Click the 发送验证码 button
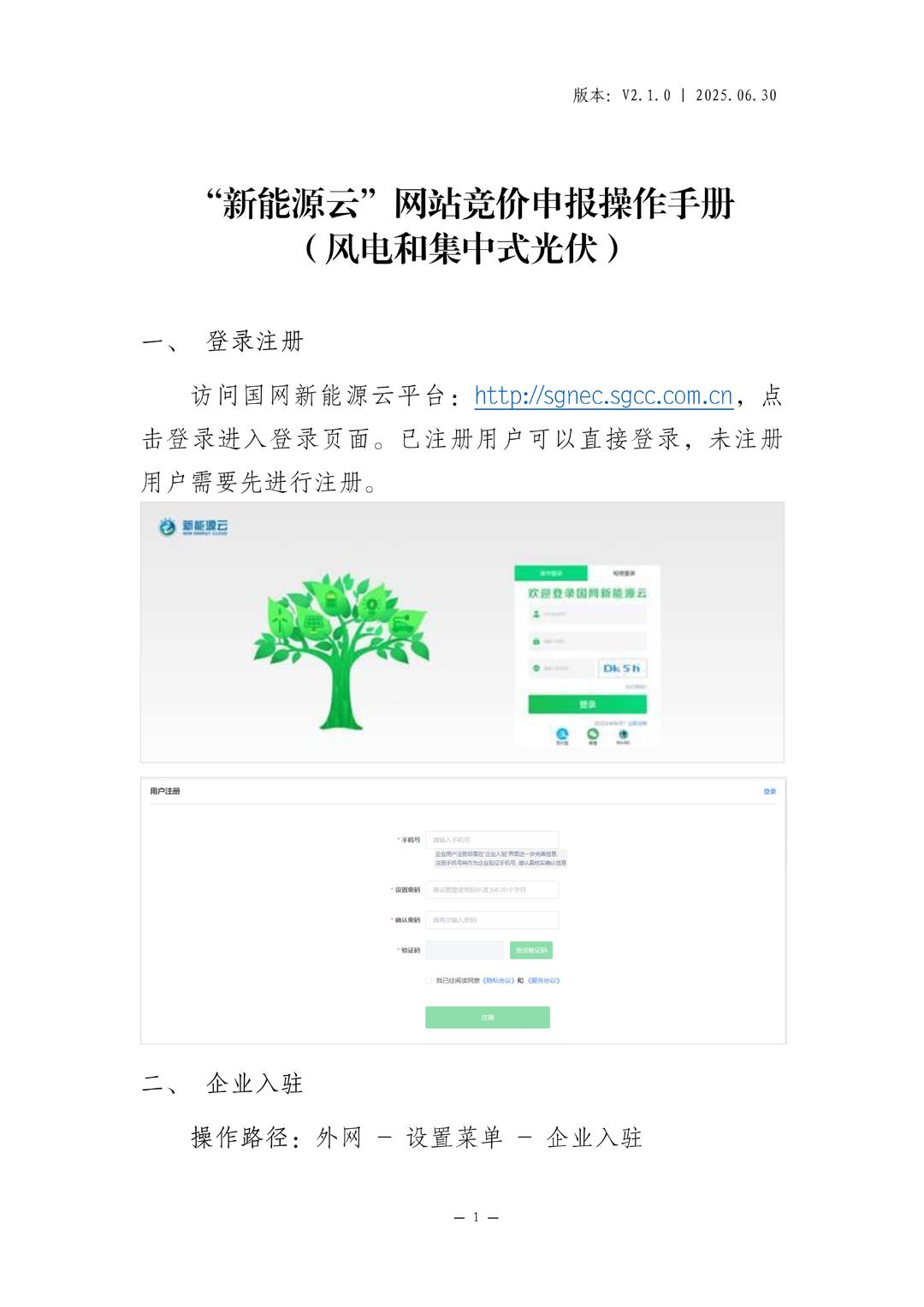924x1307 pixels. point(531,950)
